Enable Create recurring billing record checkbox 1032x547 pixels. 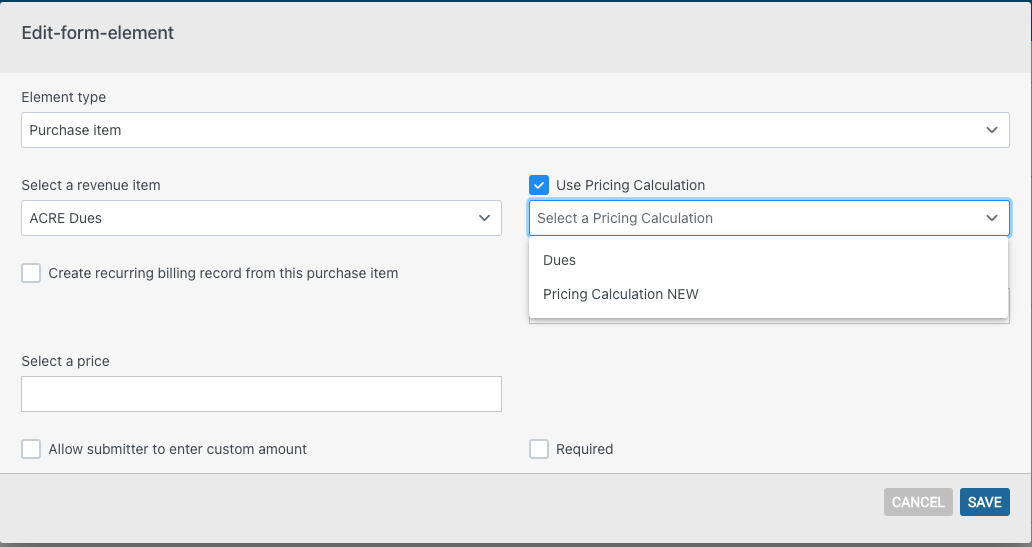pos(31,273)
